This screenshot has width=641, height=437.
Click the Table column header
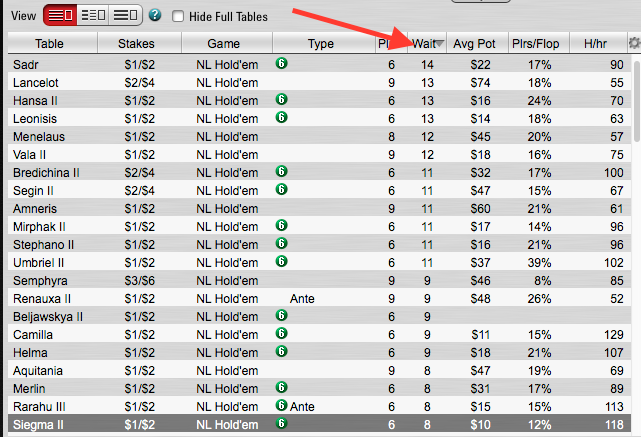[x=49, y=43]
